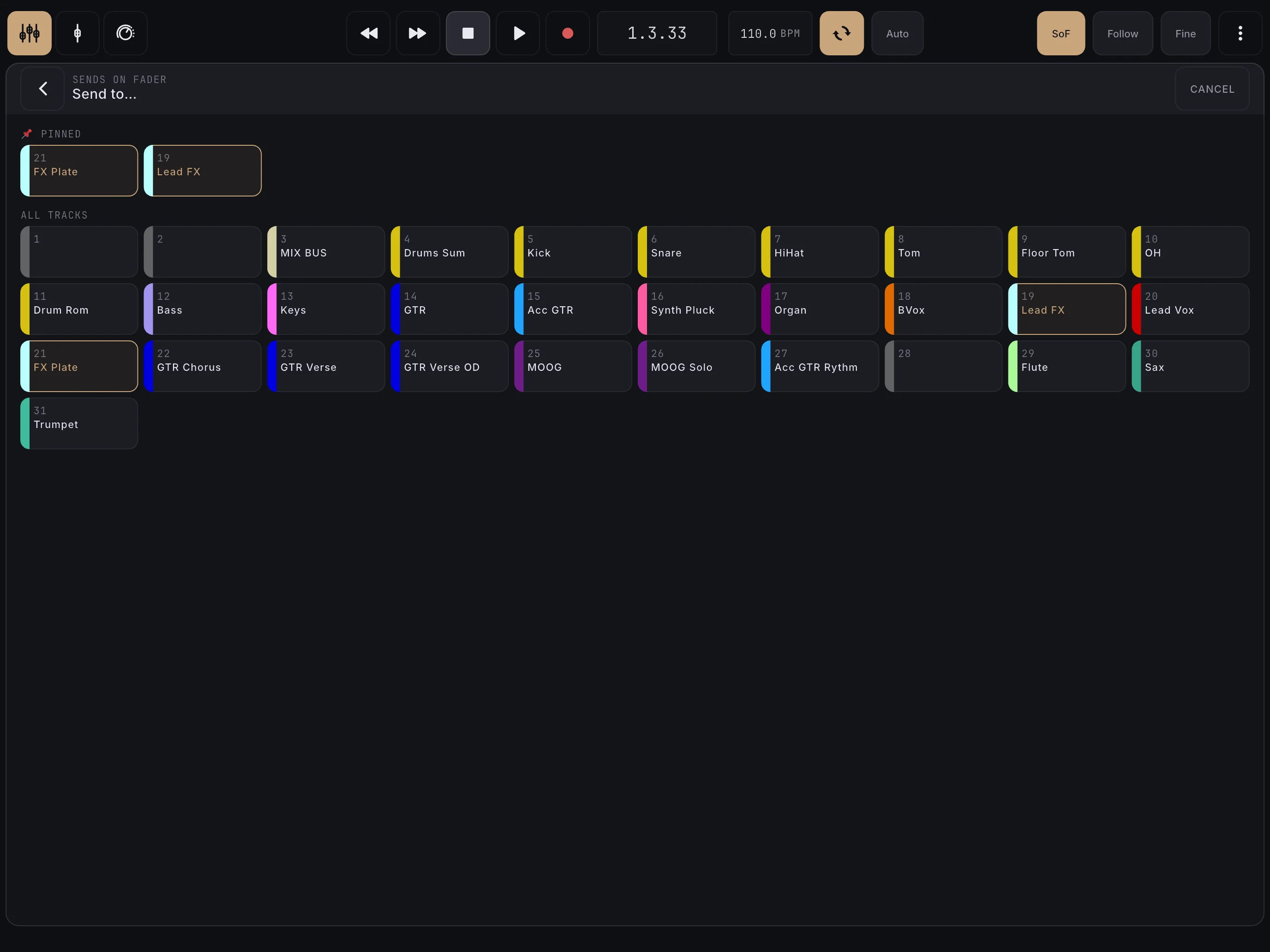Stop playback with the stop button
This screenshot has width=1270, height=952.
click(x=468, y=33)
